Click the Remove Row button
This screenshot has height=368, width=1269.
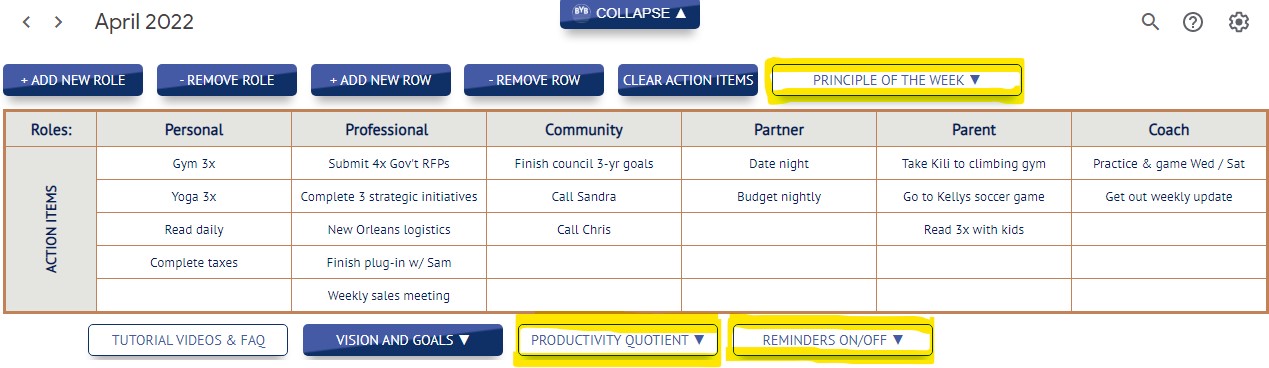coord(535,80)
